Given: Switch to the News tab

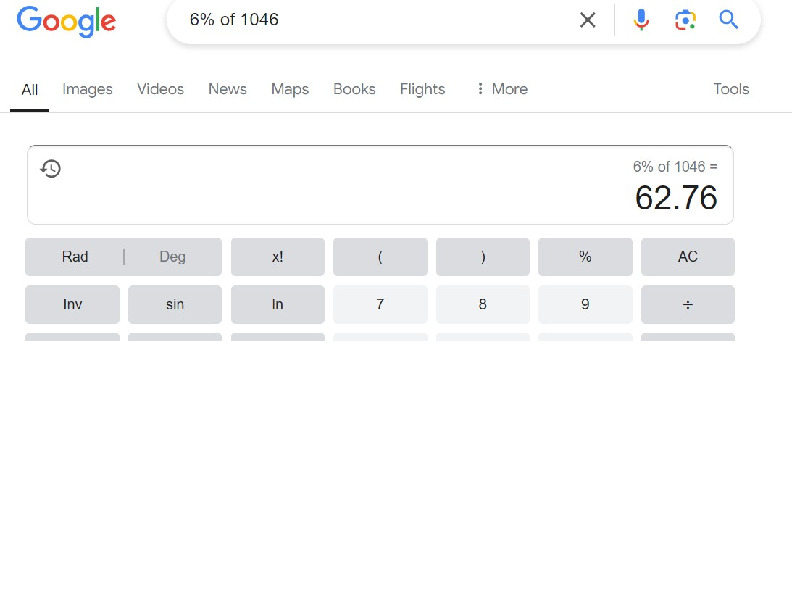Looking at the screenshot, I should 227,89.
